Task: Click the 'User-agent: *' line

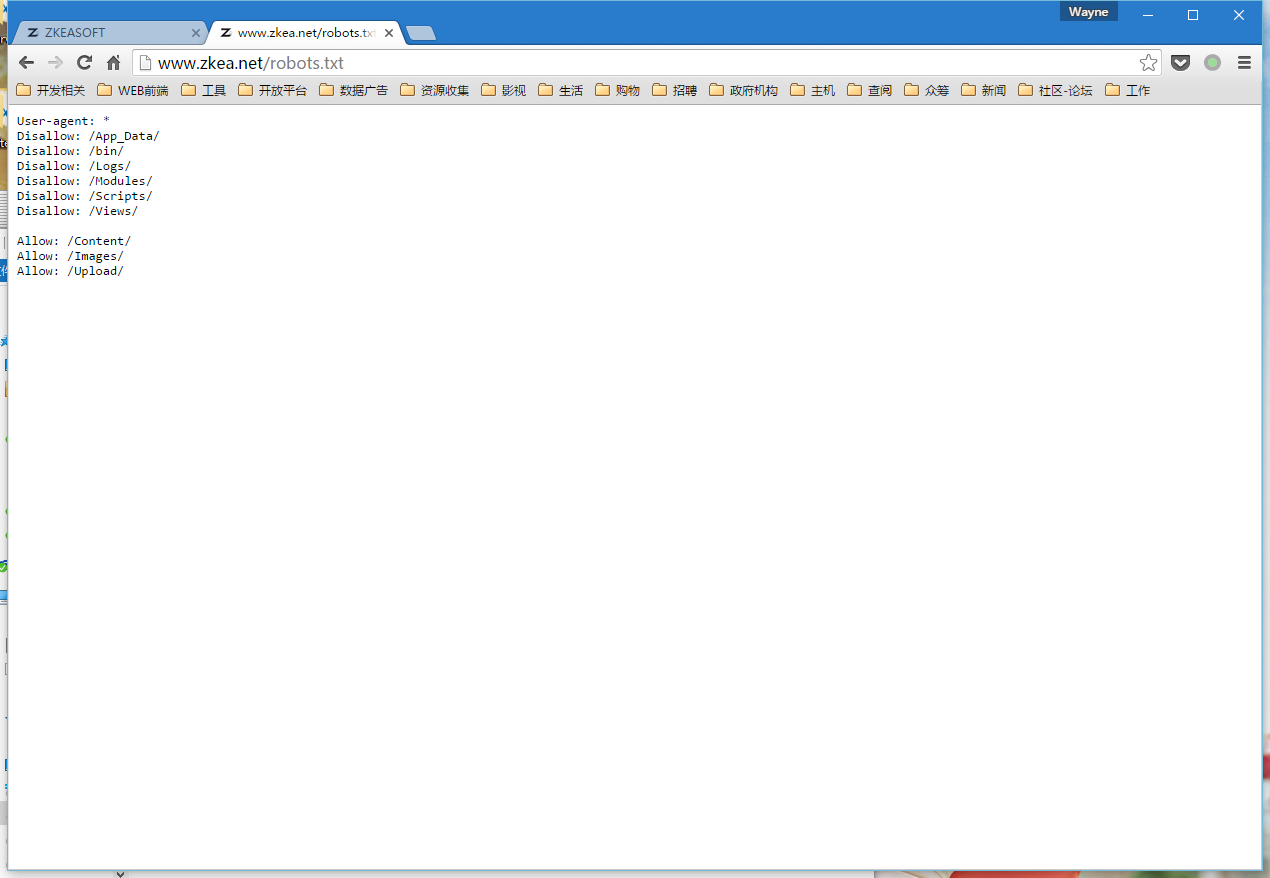Action: click(63, 121)
